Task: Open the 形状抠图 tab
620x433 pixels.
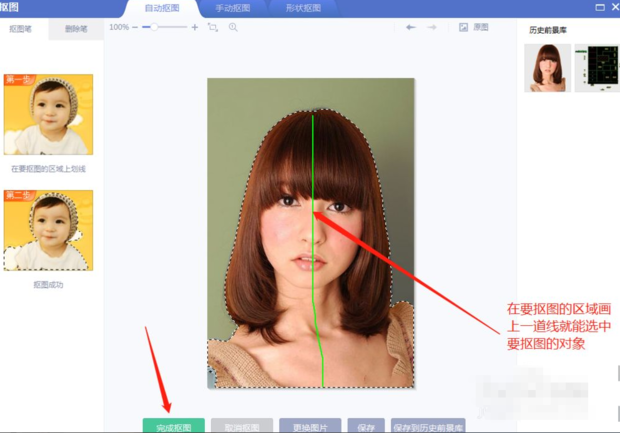Action: coord(303,8)
